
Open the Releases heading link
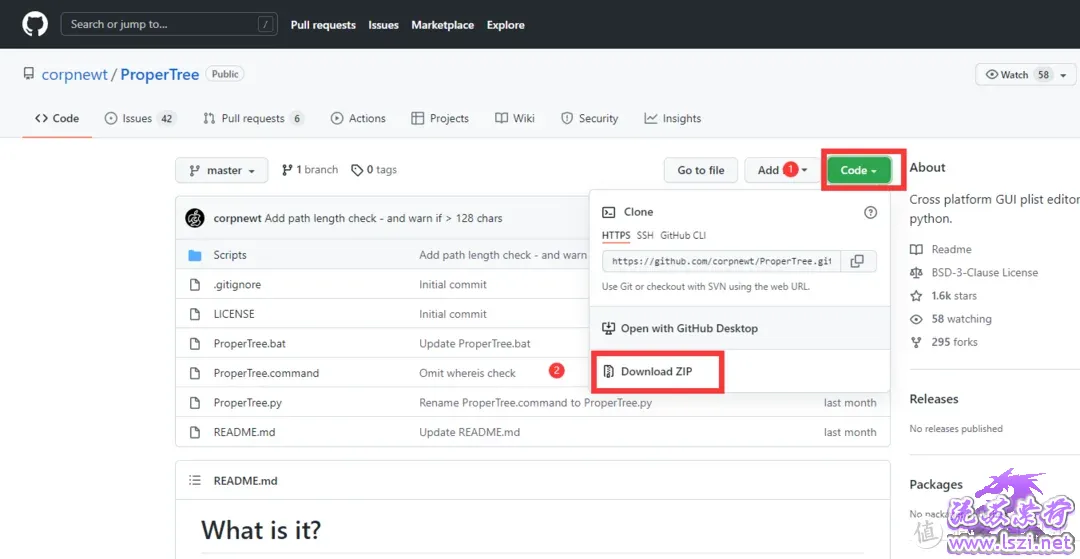click(934, 399)
